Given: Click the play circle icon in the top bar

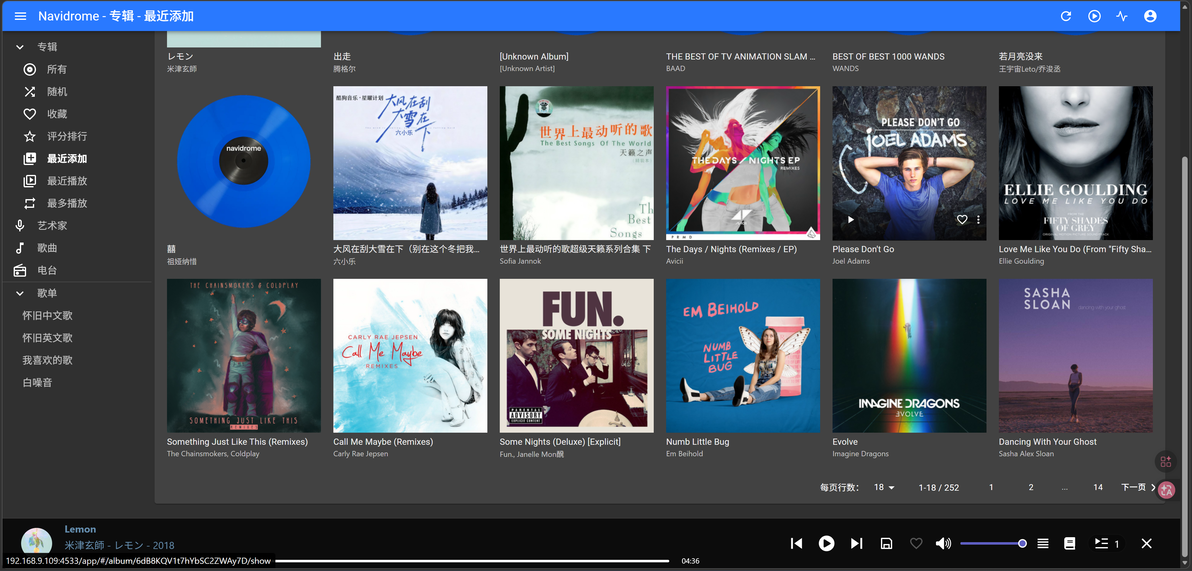Looking at the screenshot, I should 1094,16.
